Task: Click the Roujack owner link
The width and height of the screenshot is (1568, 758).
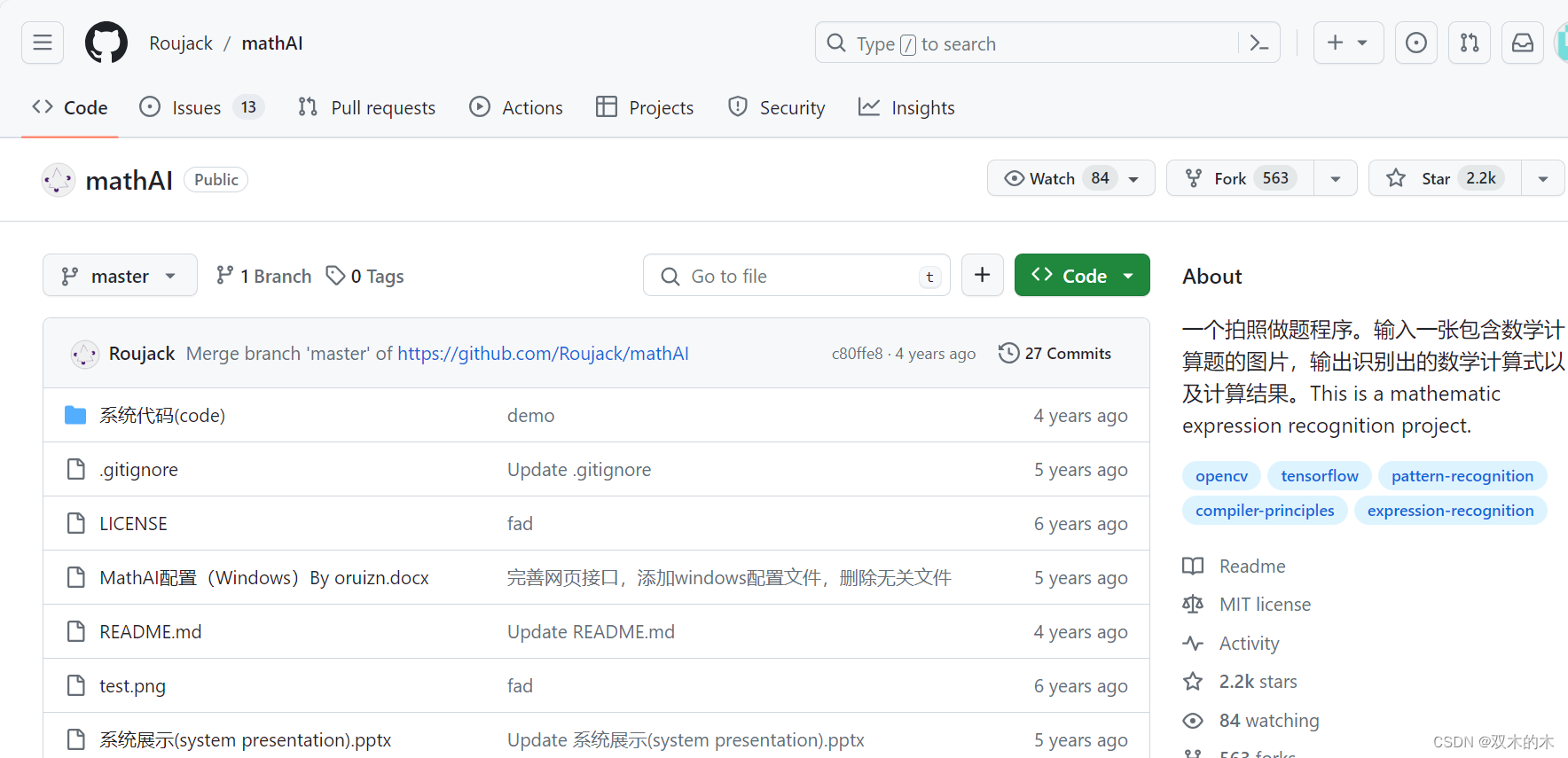Action: click(181, 43)
